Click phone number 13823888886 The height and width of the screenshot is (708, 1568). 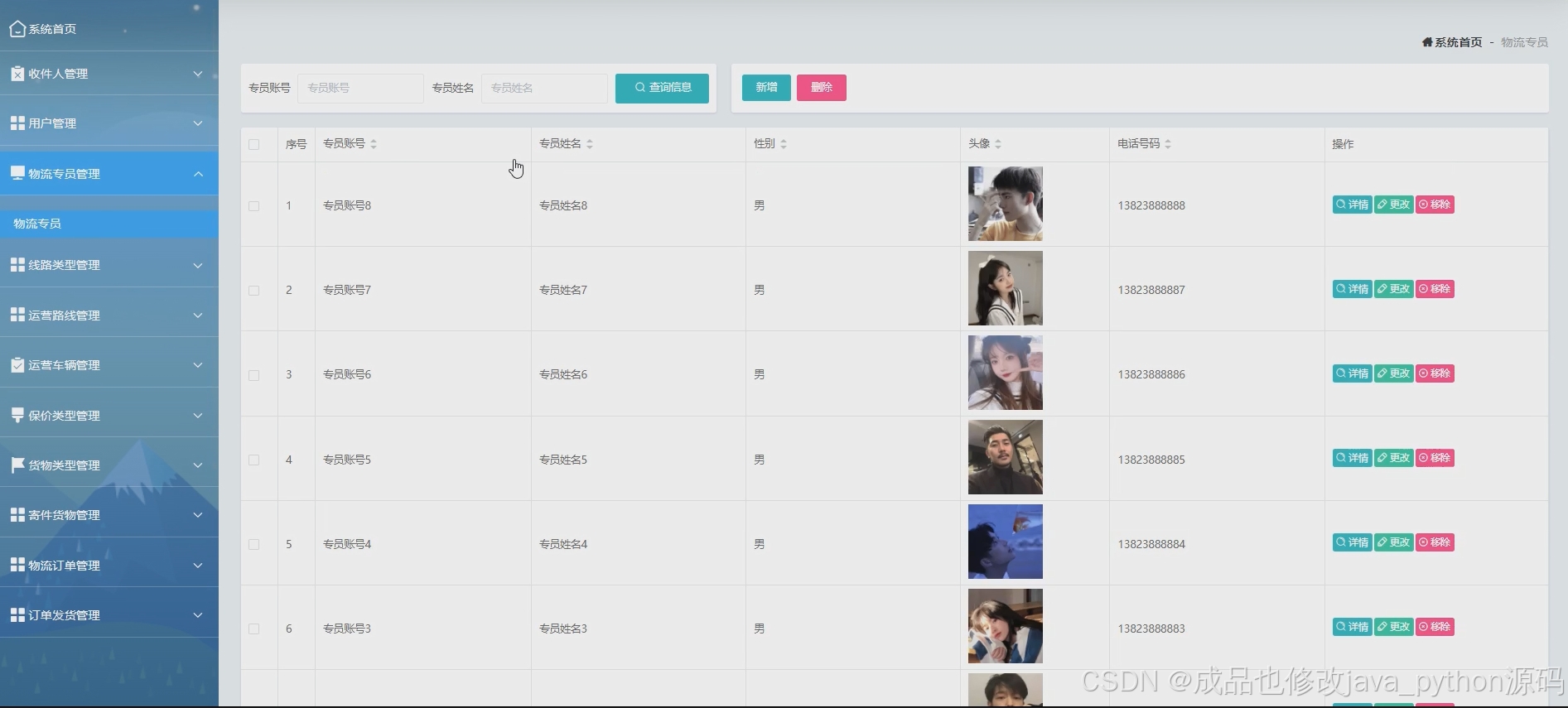click(1151, 374)
